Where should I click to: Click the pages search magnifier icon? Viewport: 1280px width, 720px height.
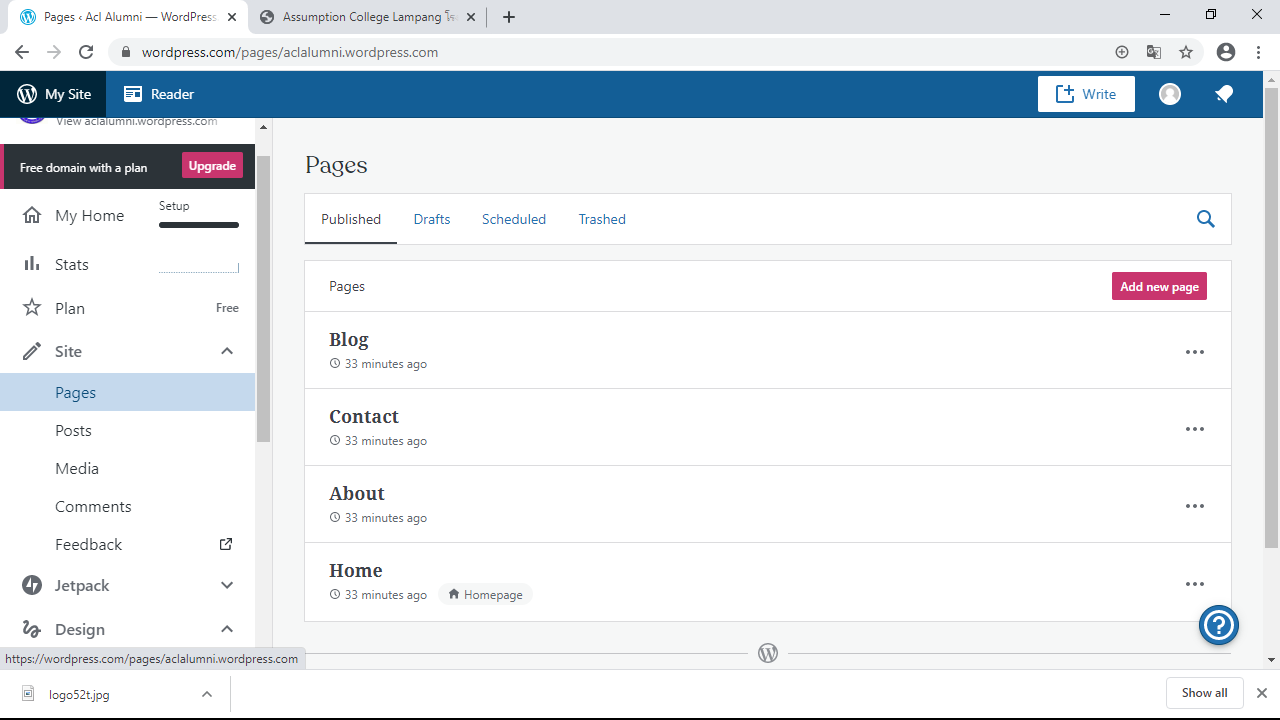point(1206,219)
